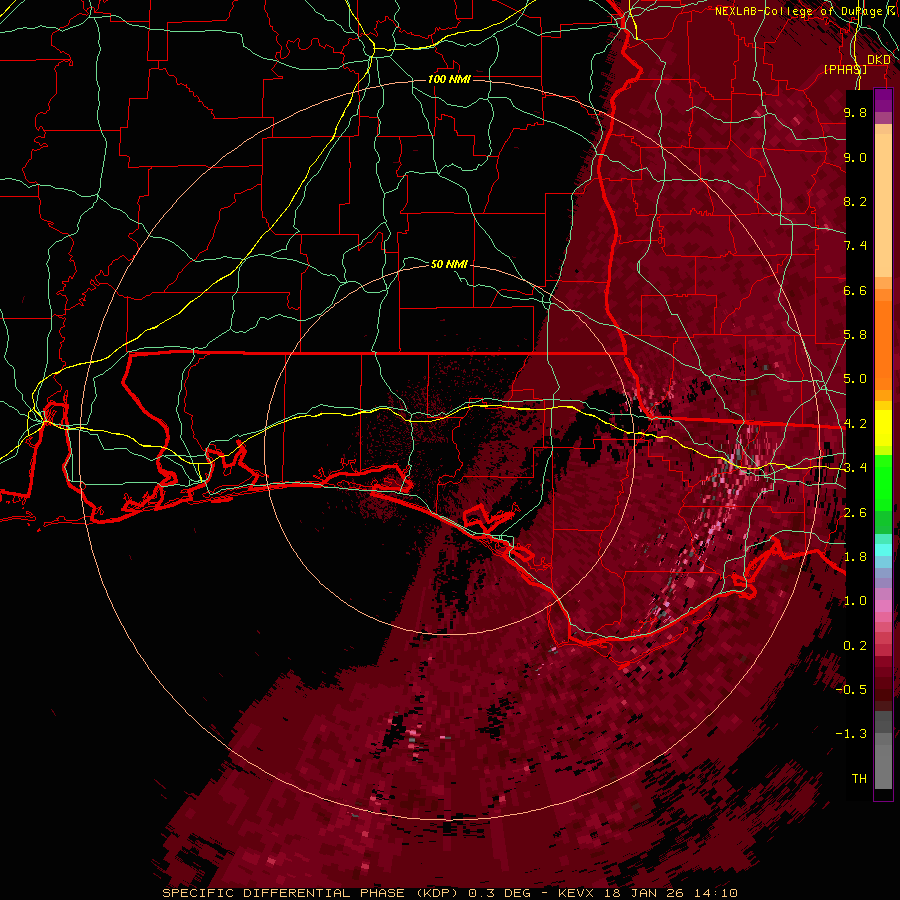Image resolution: width=900 pixels, height=900 pixels.
Task: Click the "TH" threshold label on the scale
Action: [859, 779]
